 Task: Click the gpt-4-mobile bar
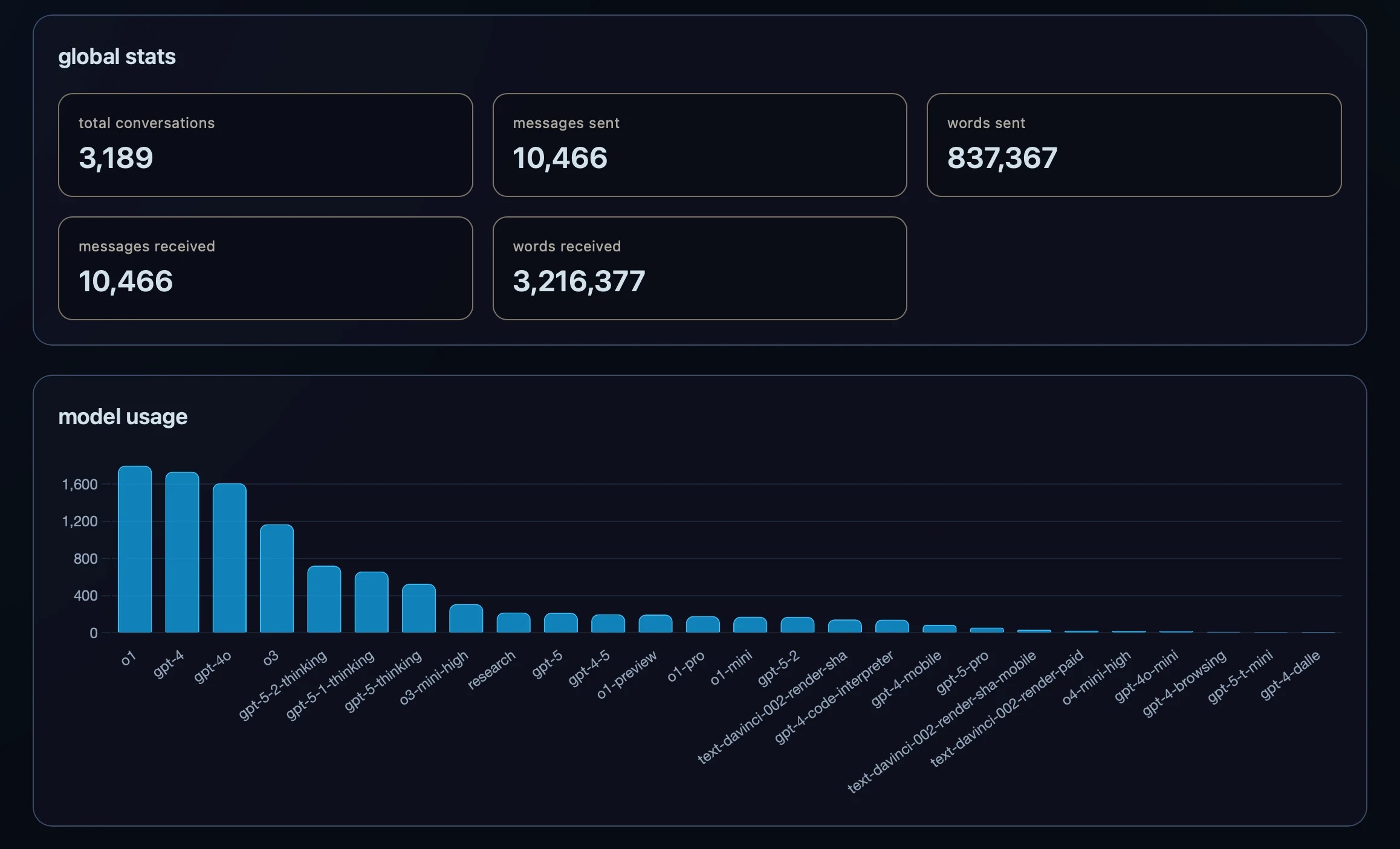pos(939,628)
